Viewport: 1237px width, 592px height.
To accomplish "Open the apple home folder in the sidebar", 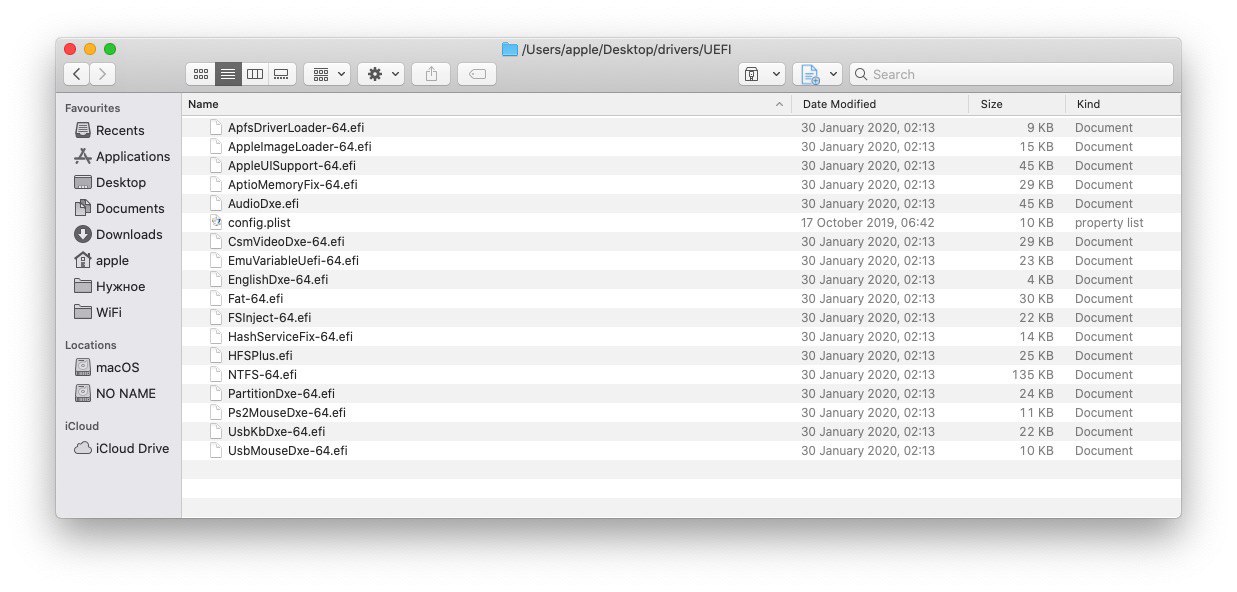I will (x=101, y=260).
